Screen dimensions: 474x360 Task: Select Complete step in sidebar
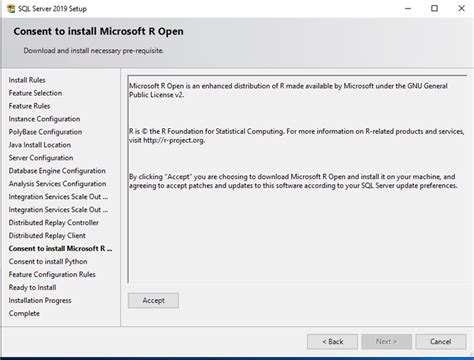tap(24, 314)
